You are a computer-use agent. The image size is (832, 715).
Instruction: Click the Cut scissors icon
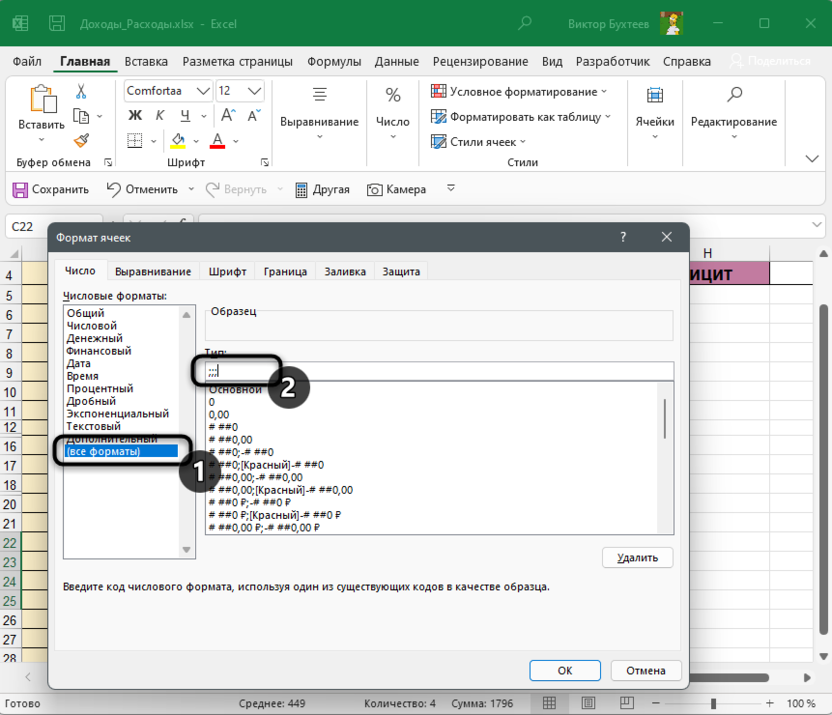pyautogui.click(x=82, y=92)
